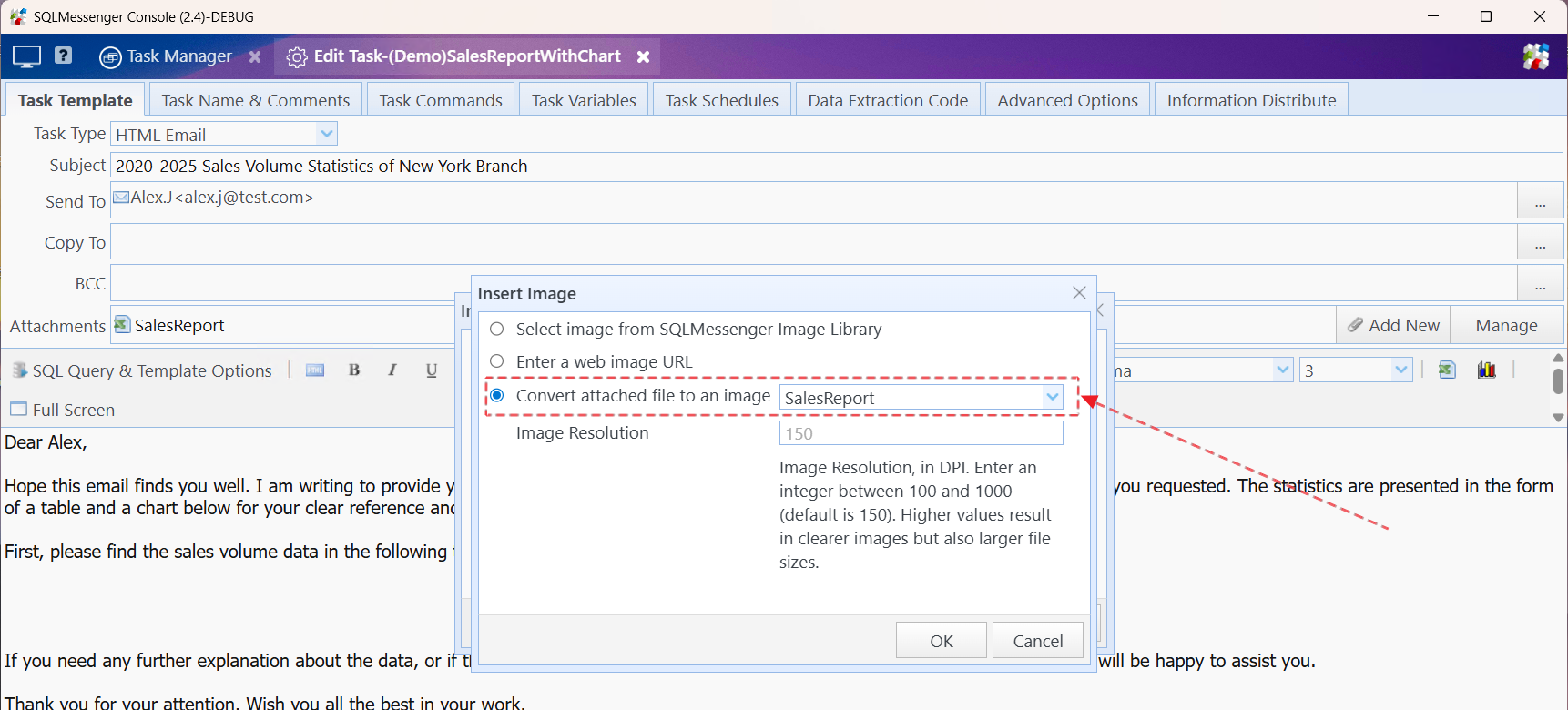Viewport: 1568px width, 710px height.
Task: Open the Task Schedules tab
Action: pos(722,100)
